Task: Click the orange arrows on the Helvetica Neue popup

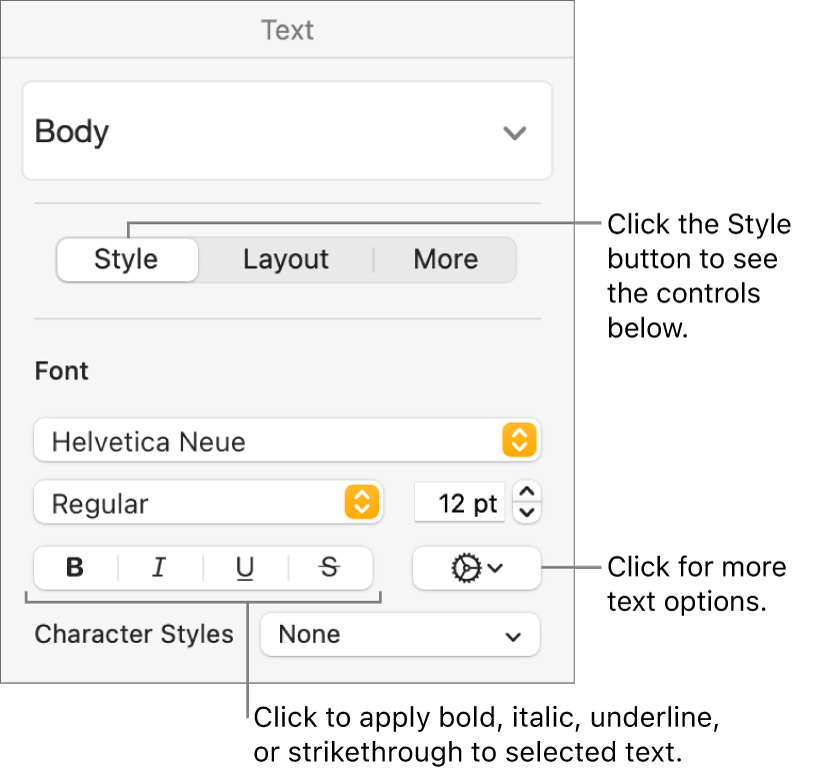Action: [x=520, y=440]
